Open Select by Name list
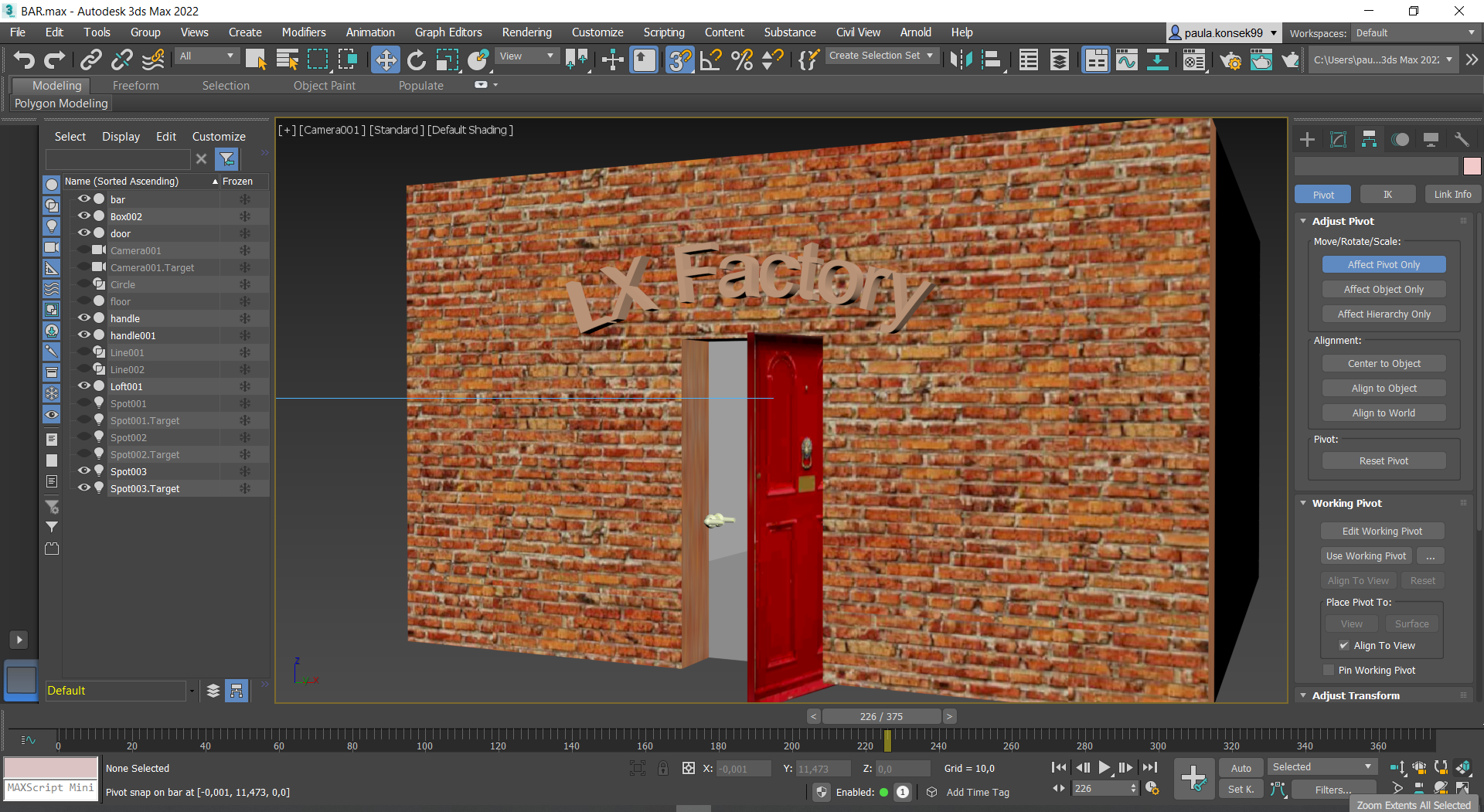This screenshot has width=1484, height=812. 288,59
